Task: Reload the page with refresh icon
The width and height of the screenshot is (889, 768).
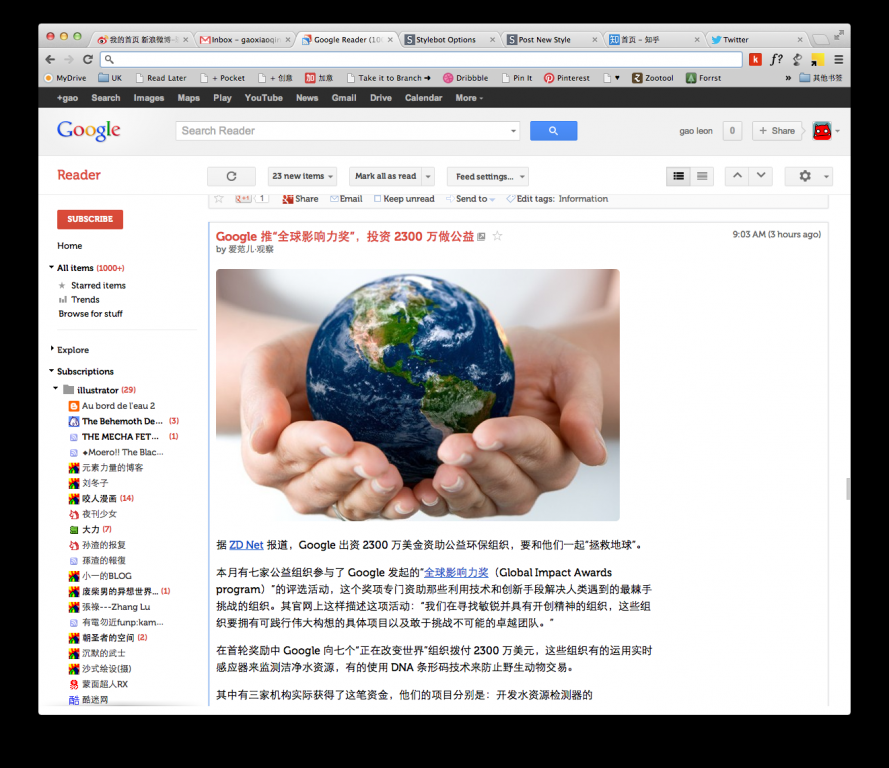Action: (88, 59)
